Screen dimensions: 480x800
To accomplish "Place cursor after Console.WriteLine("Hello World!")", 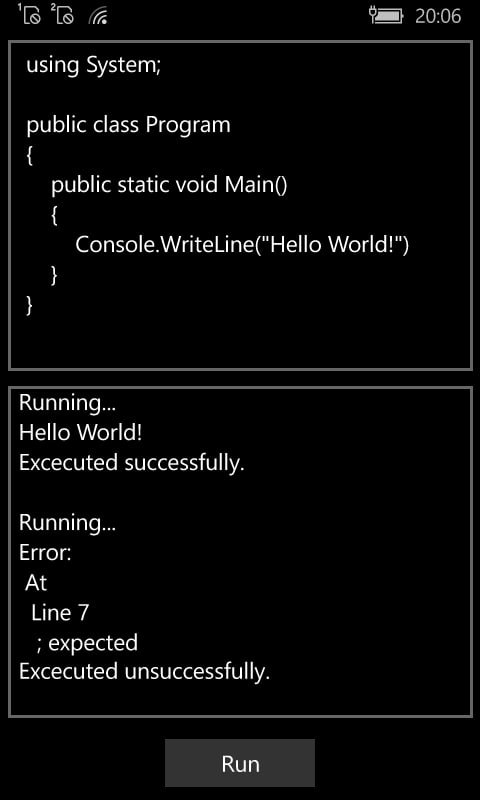I will [411, 244].
